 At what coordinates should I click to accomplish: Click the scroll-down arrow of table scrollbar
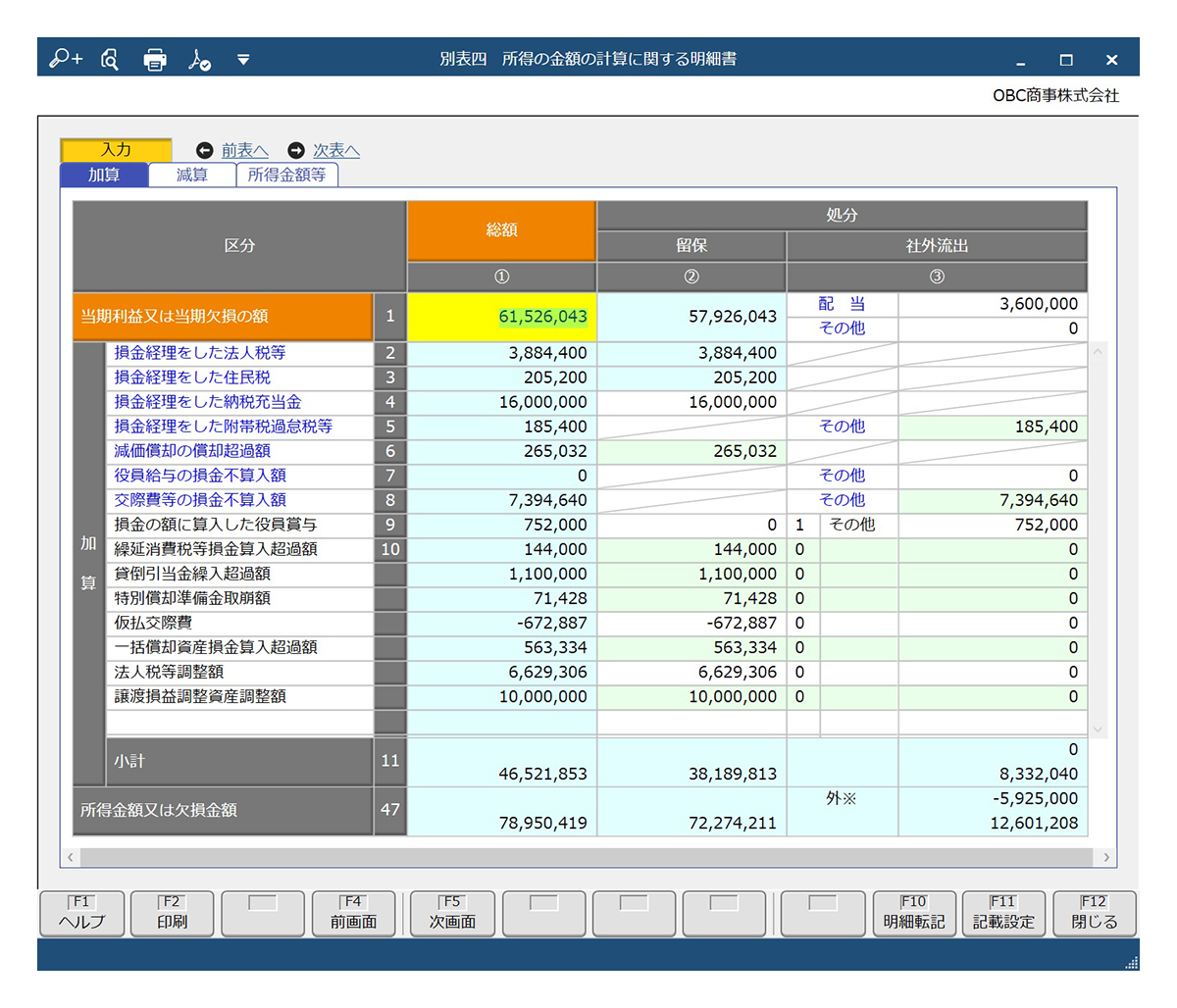[1098, 730]
